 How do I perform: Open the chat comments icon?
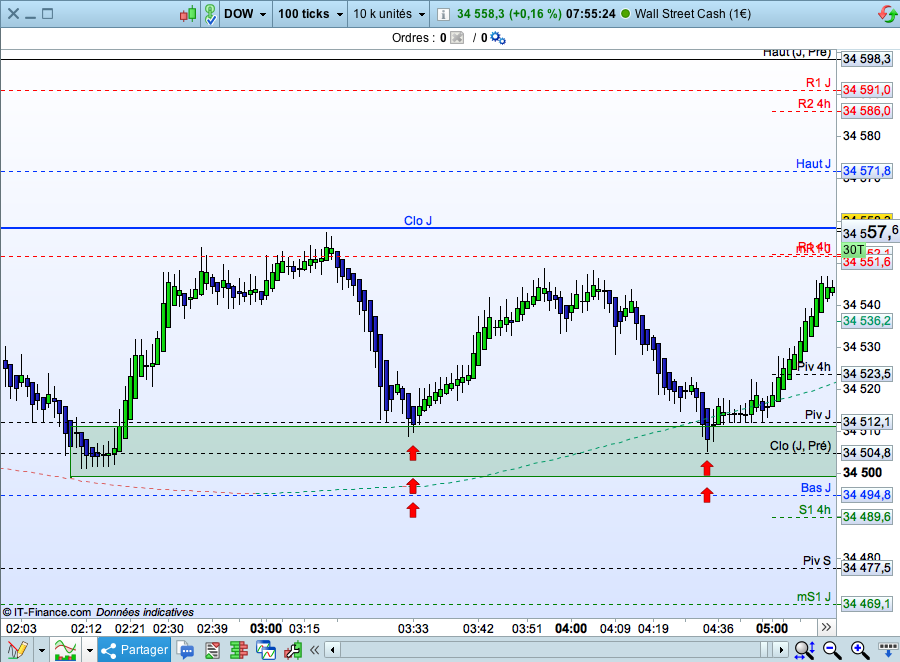click(185, 650)
